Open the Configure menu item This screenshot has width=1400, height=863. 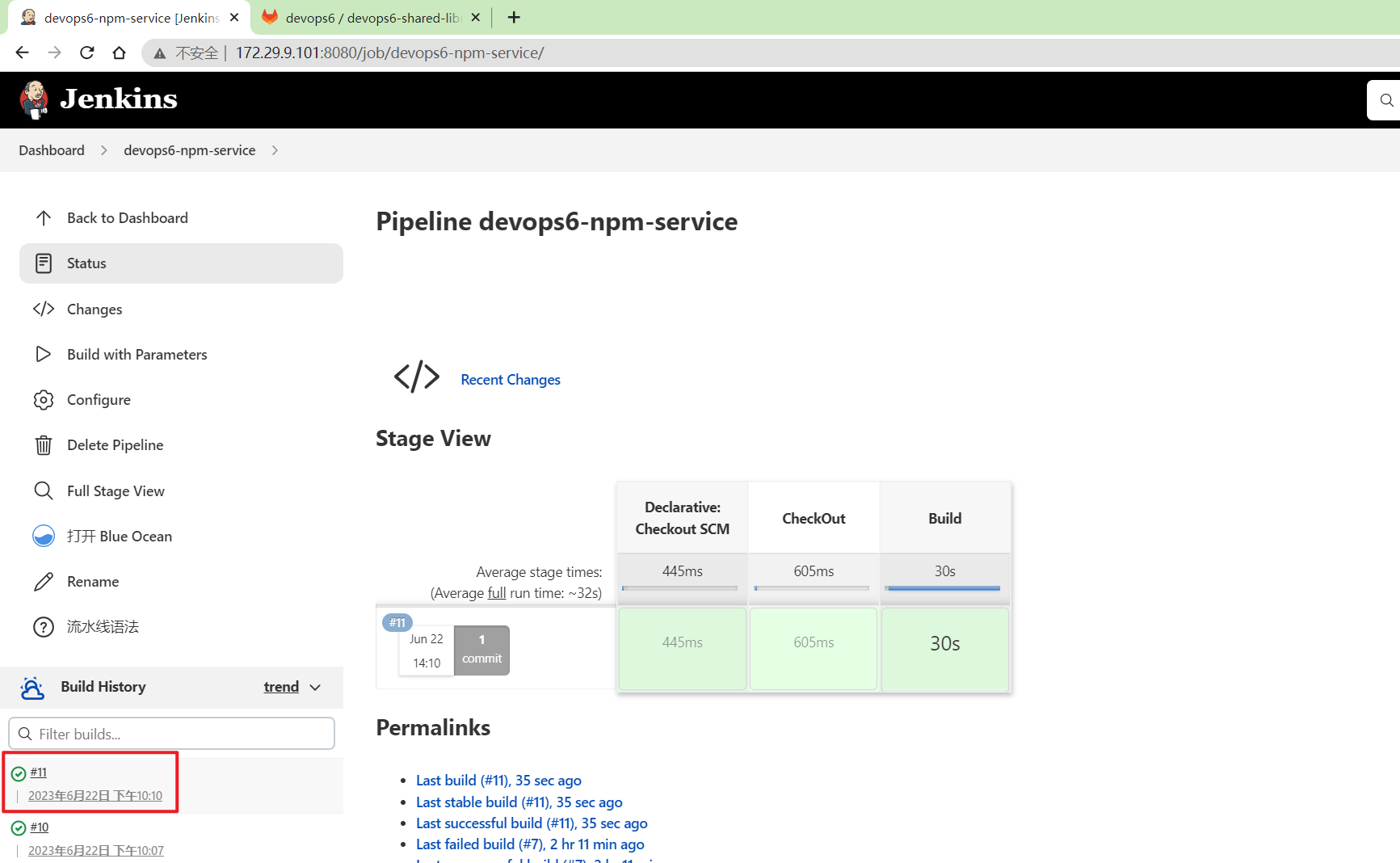point(181,400)
